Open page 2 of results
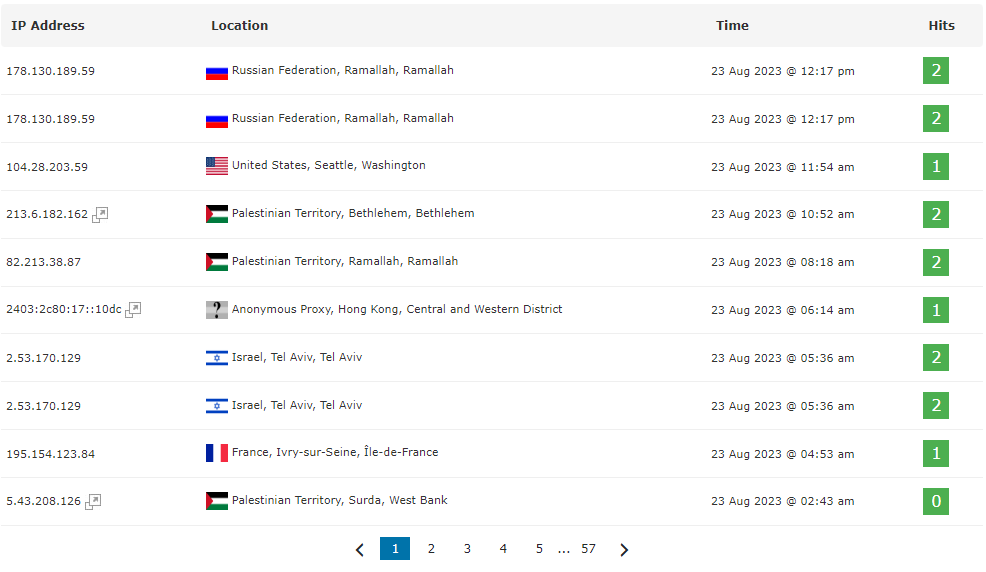The height and width of the screenshot is (572, 986). (x=431, y=549)
